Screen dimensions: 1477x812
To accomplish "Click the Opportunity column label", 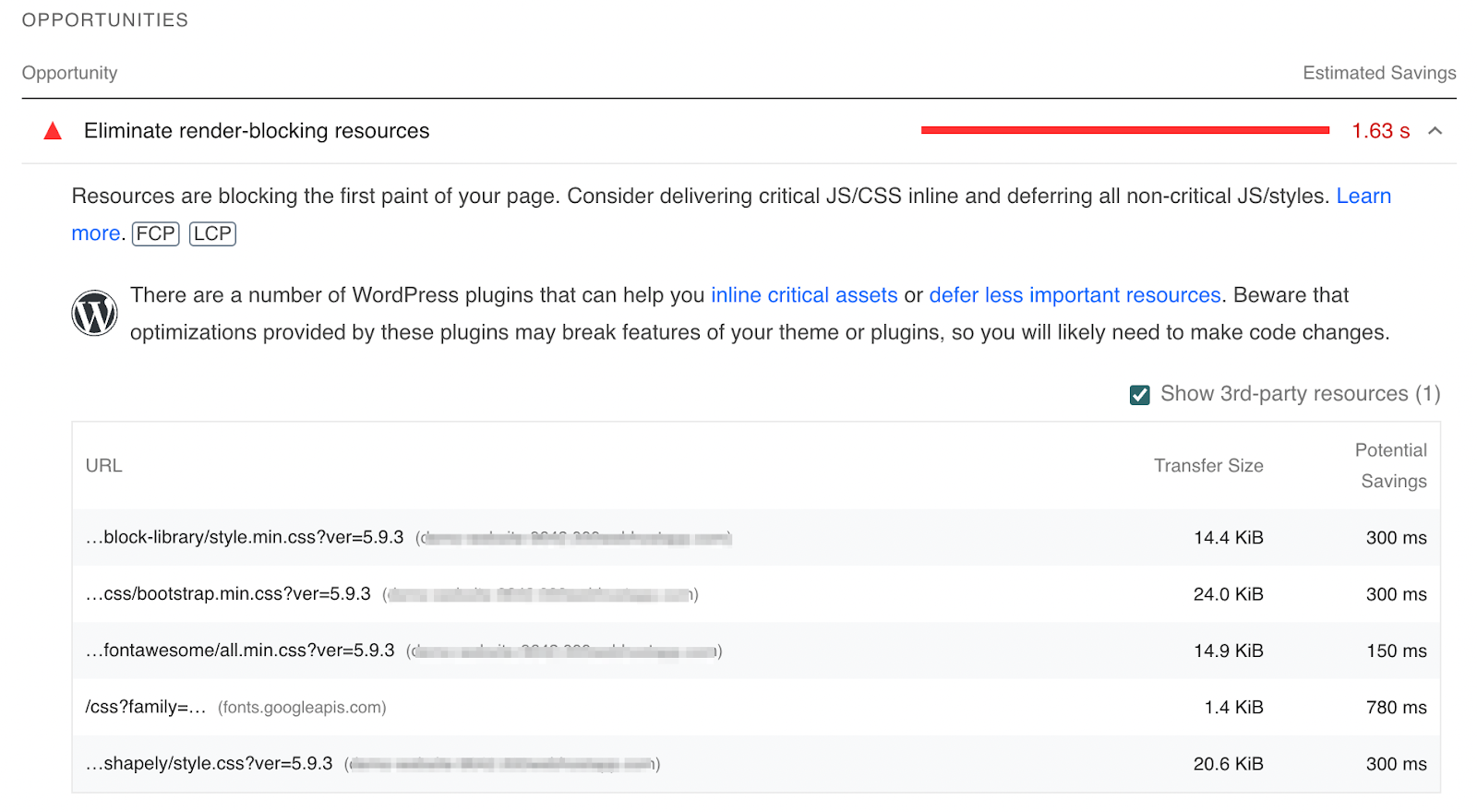I will (69, 73).
